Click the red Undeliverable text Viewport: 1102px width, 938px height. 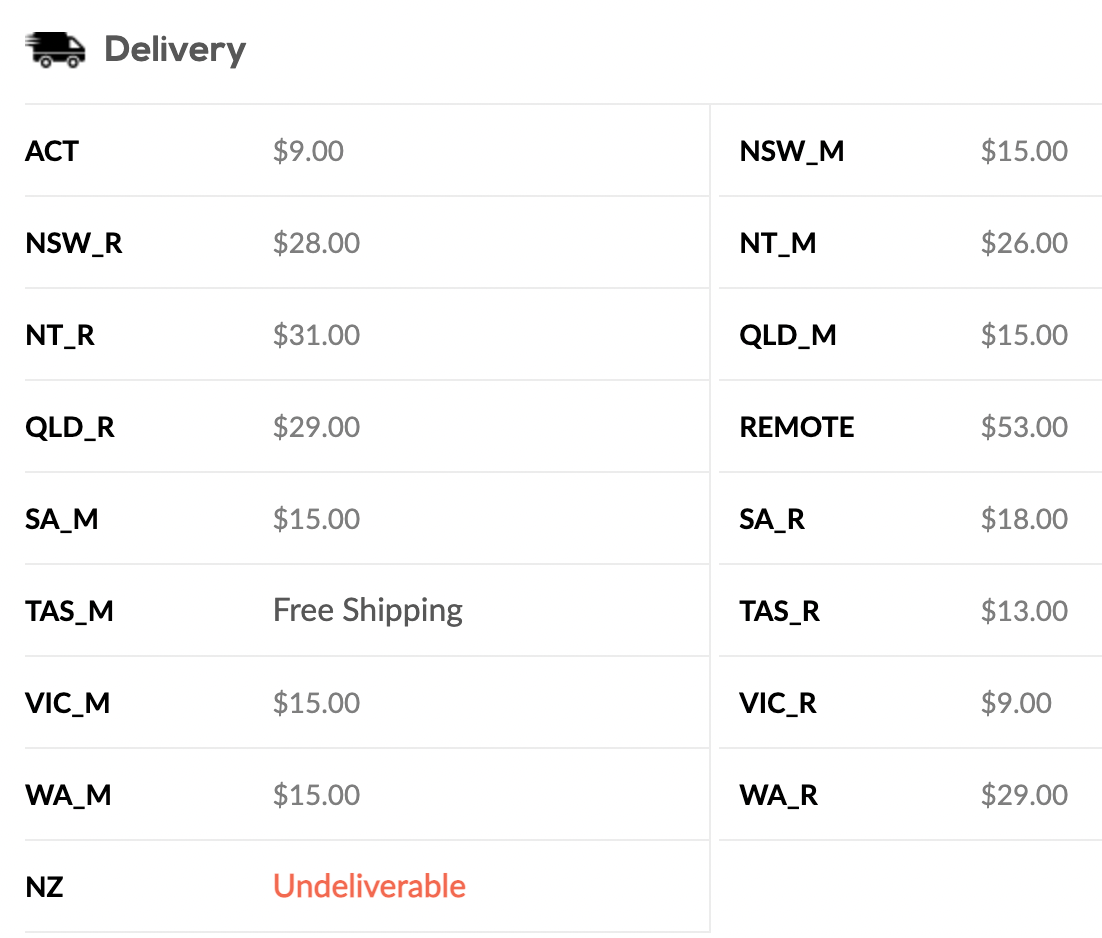coord(370,887)
